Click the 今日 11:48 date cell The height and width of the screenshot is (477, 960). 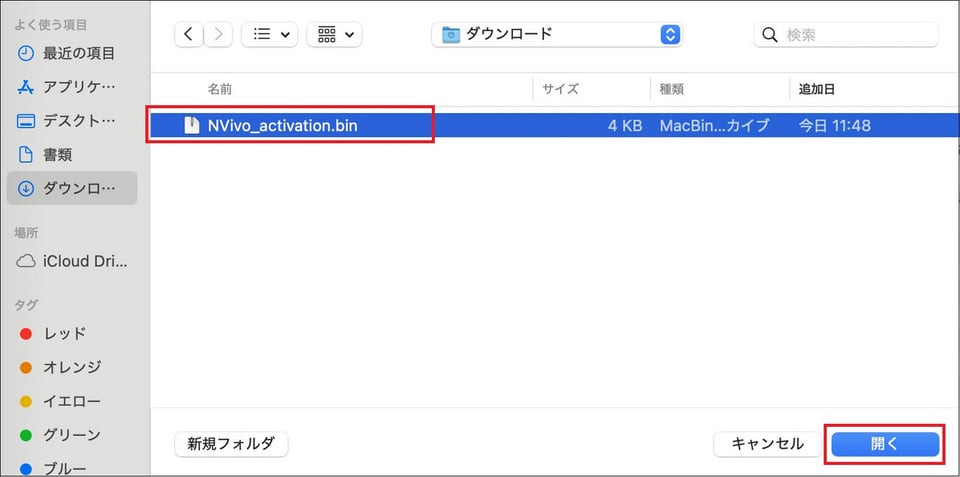click(835, 126)
